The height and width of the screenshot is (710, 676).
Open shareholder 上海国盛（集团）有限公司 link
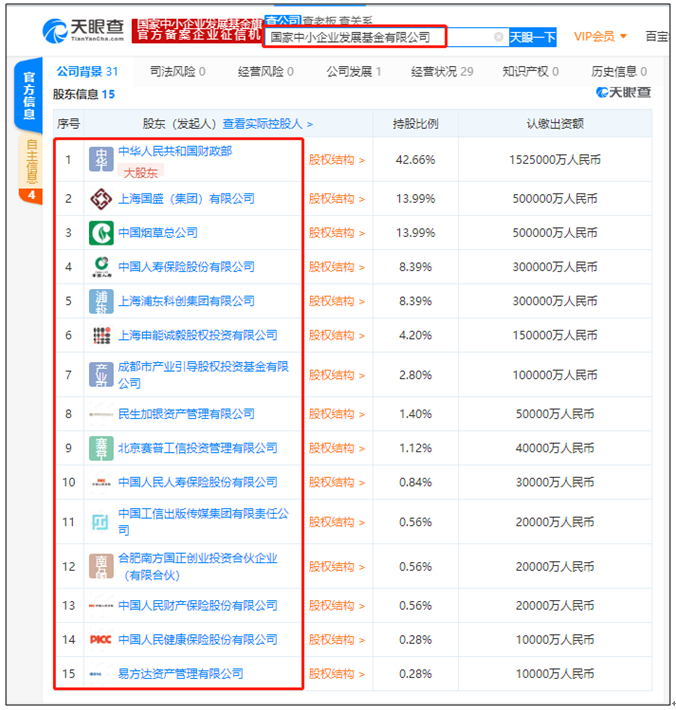tap(186, 199)
